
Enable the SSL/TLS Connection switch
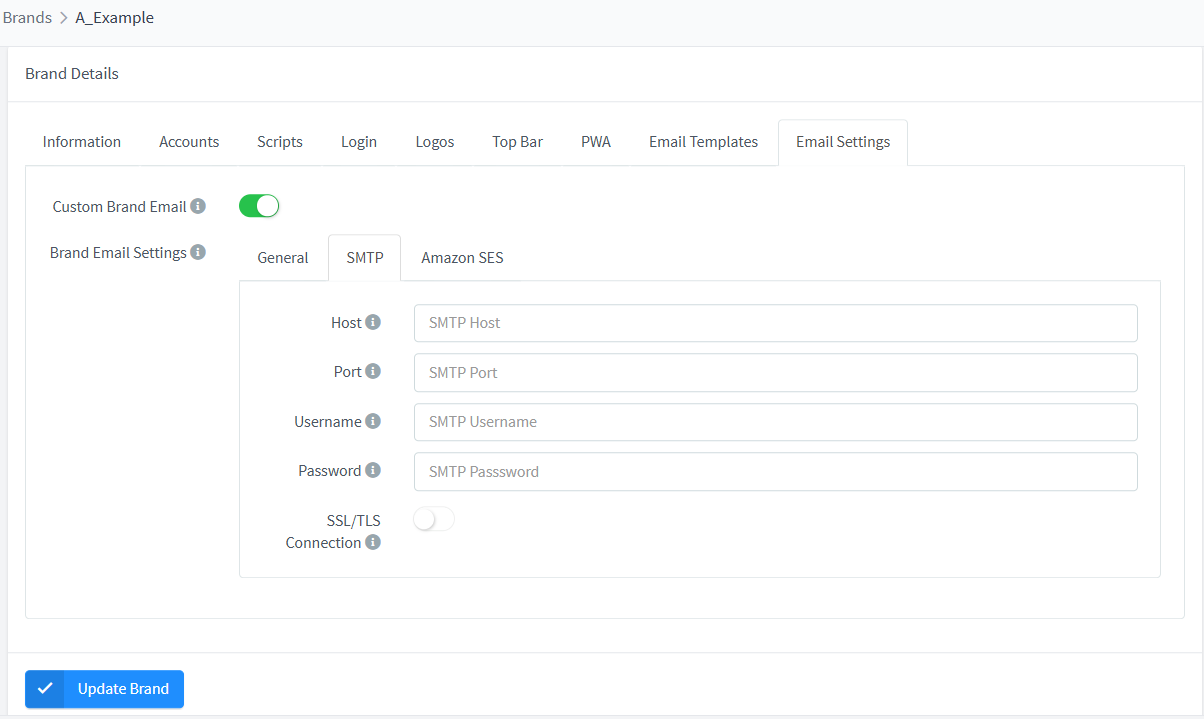coord(434,519)
